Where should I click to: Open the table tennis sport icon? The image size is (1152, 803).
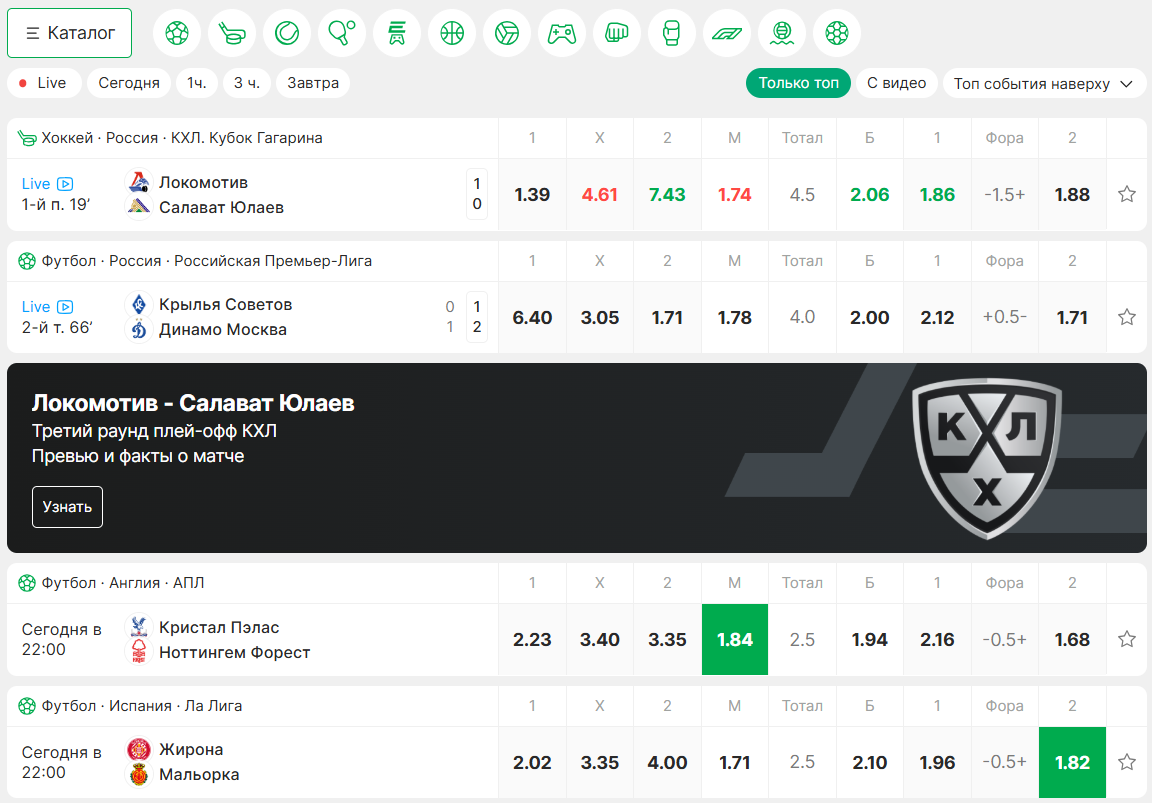[x=342, y=33]
